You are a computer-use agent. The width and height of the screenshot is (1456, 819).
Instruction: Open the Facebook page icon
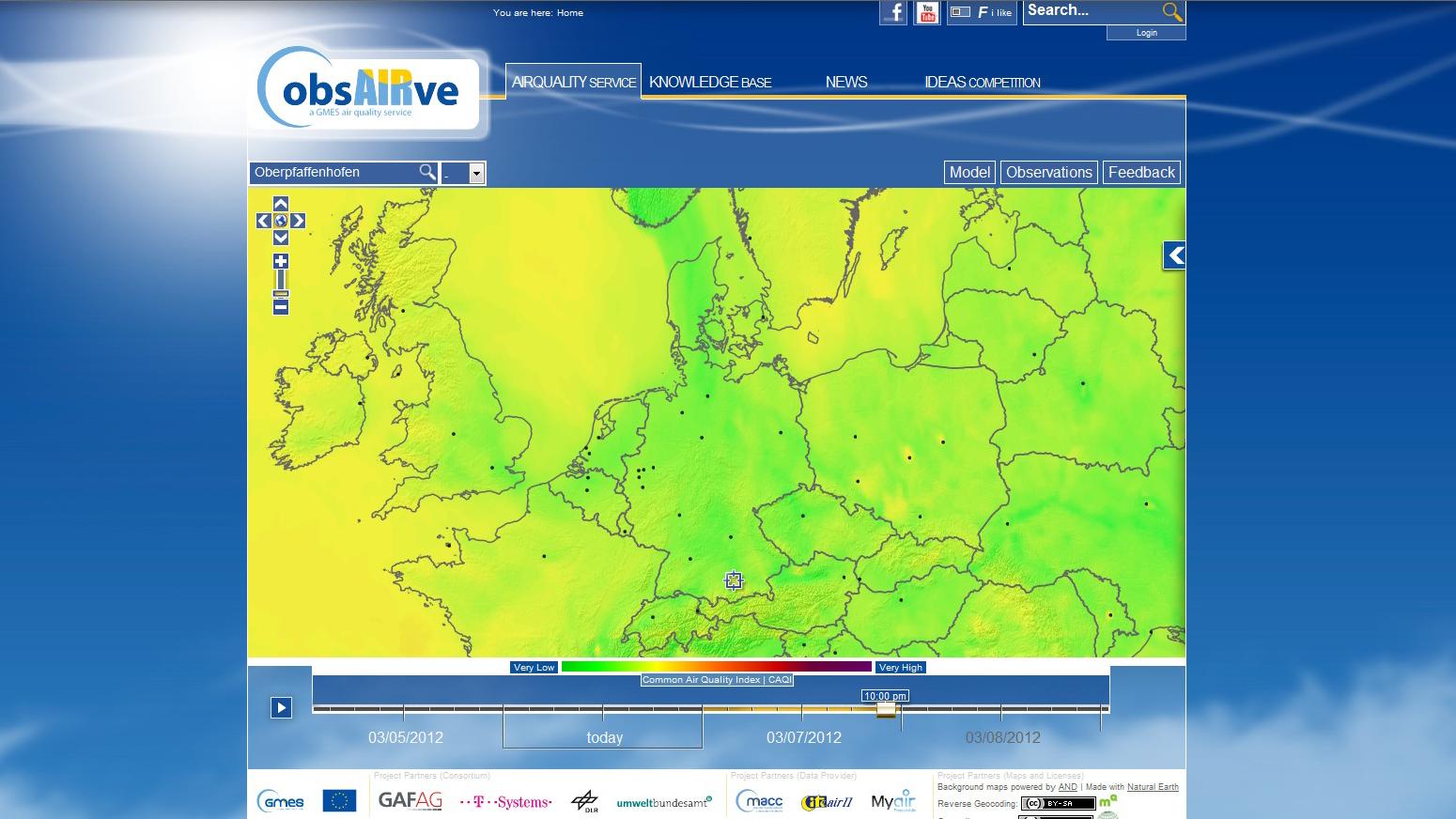pyautogui.click(x=893, y=12)
